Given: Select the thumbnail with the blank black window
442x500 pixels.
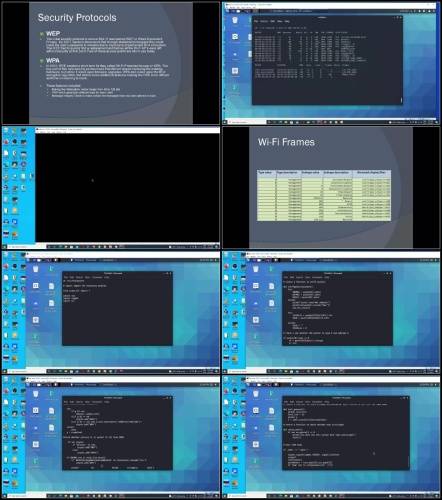Looking at the screenshot, I should point(111,187).
